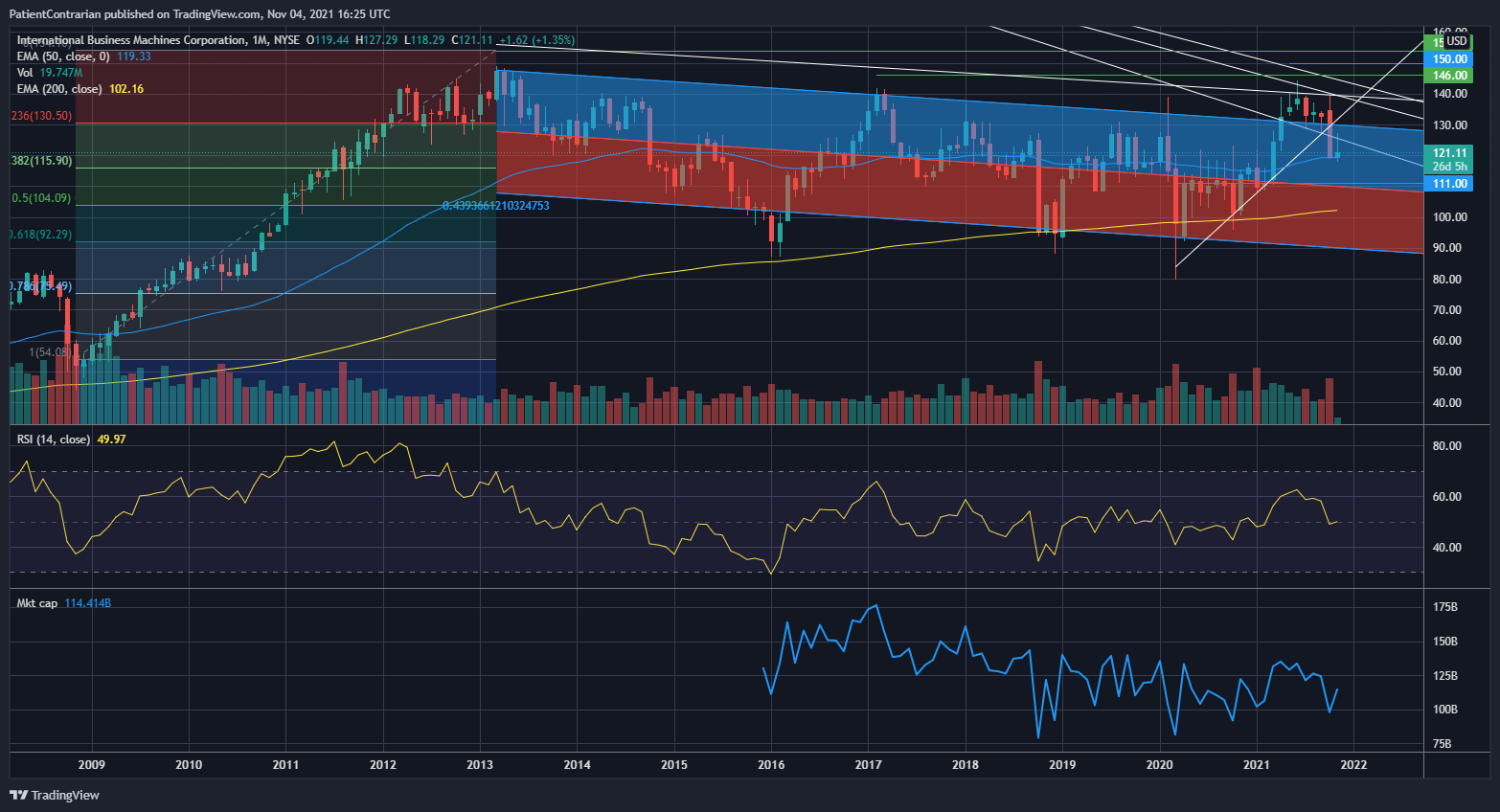
Task: Click the 2022 year label on time axis
Action: [1353, 765]
